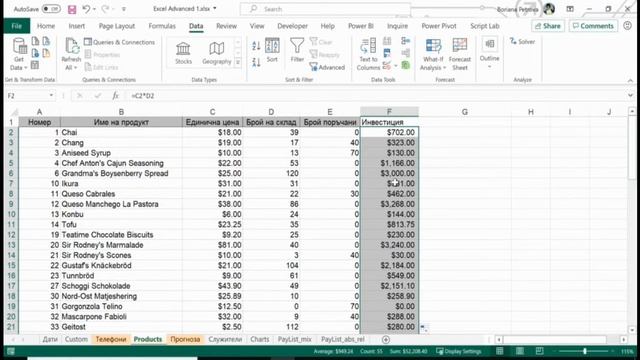
Task: Click Manage Data Model green icon
Action: coord(405,65)
